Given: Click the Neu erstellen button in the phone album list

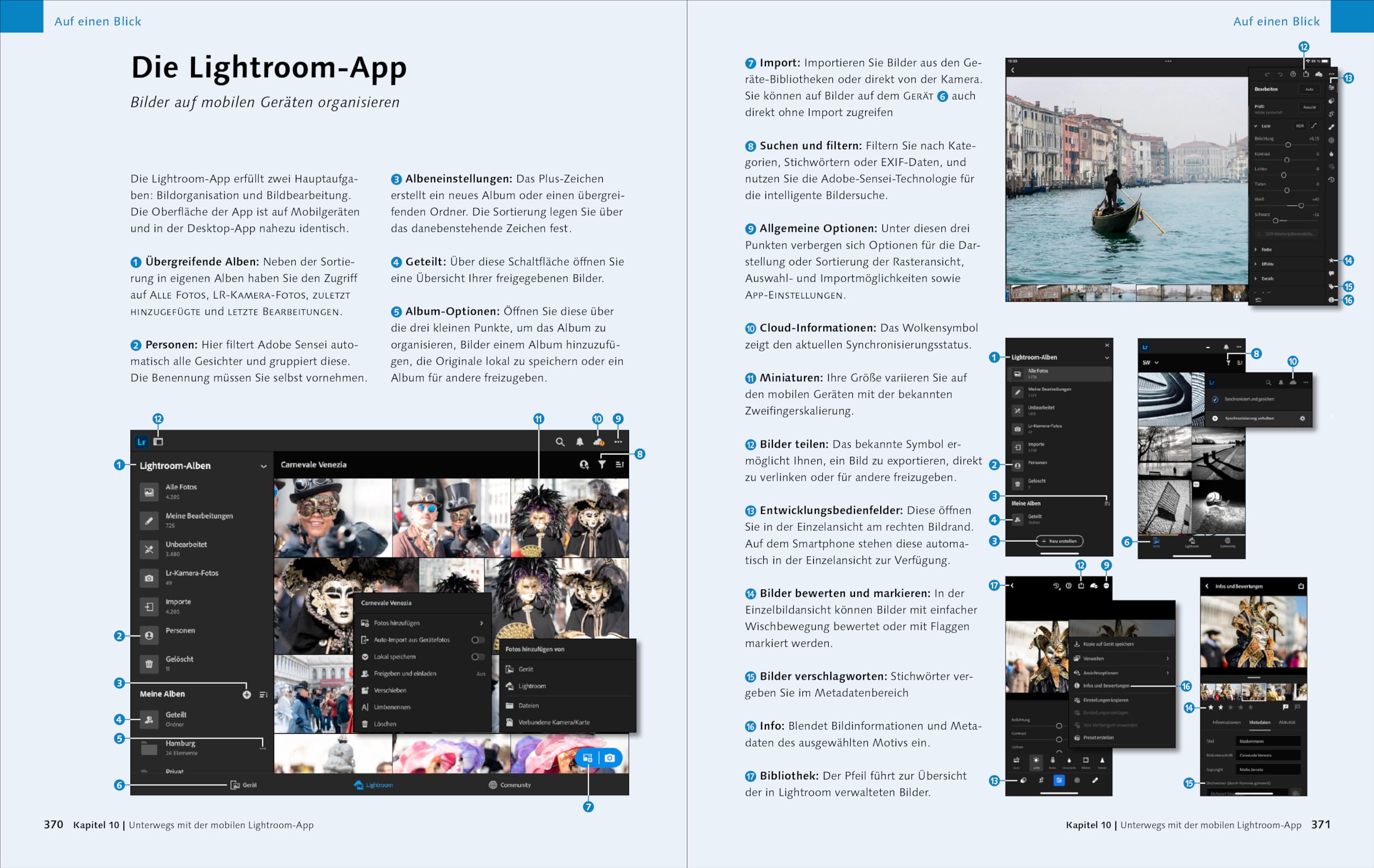Looking at the screenshot, I should (1059, 541).
